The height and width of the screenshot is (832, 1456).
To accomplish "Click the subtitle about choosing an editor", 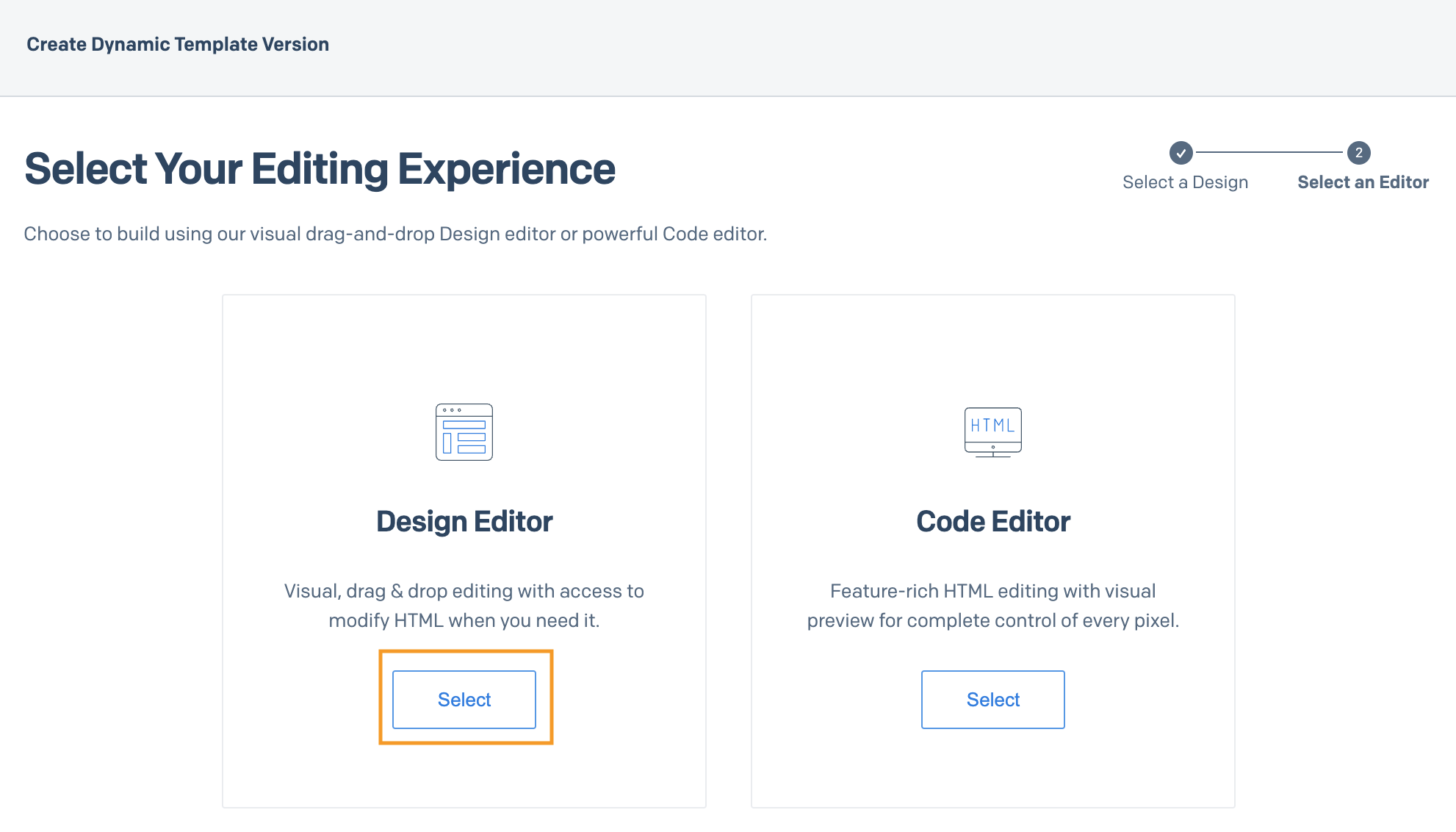I will [x=395, y=234].
